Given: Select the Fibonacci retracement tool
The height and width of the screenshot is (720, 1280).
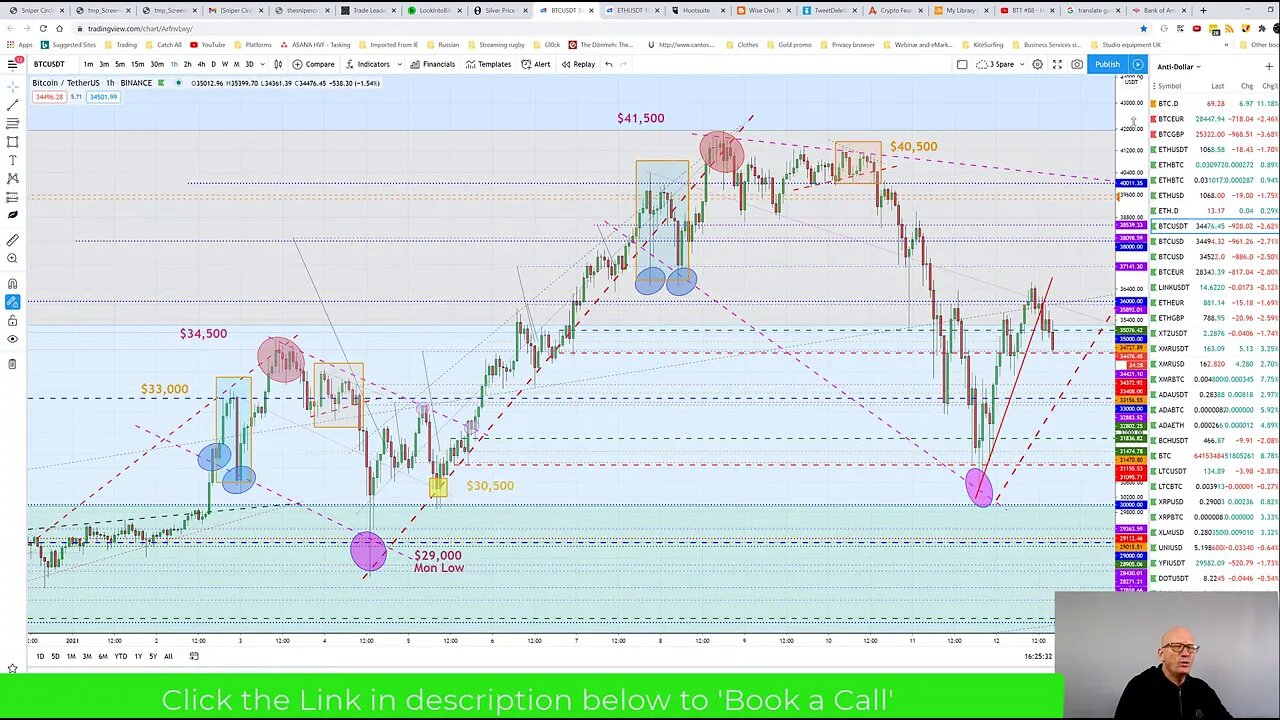Looking at the screenshot, I should (12, 123).
